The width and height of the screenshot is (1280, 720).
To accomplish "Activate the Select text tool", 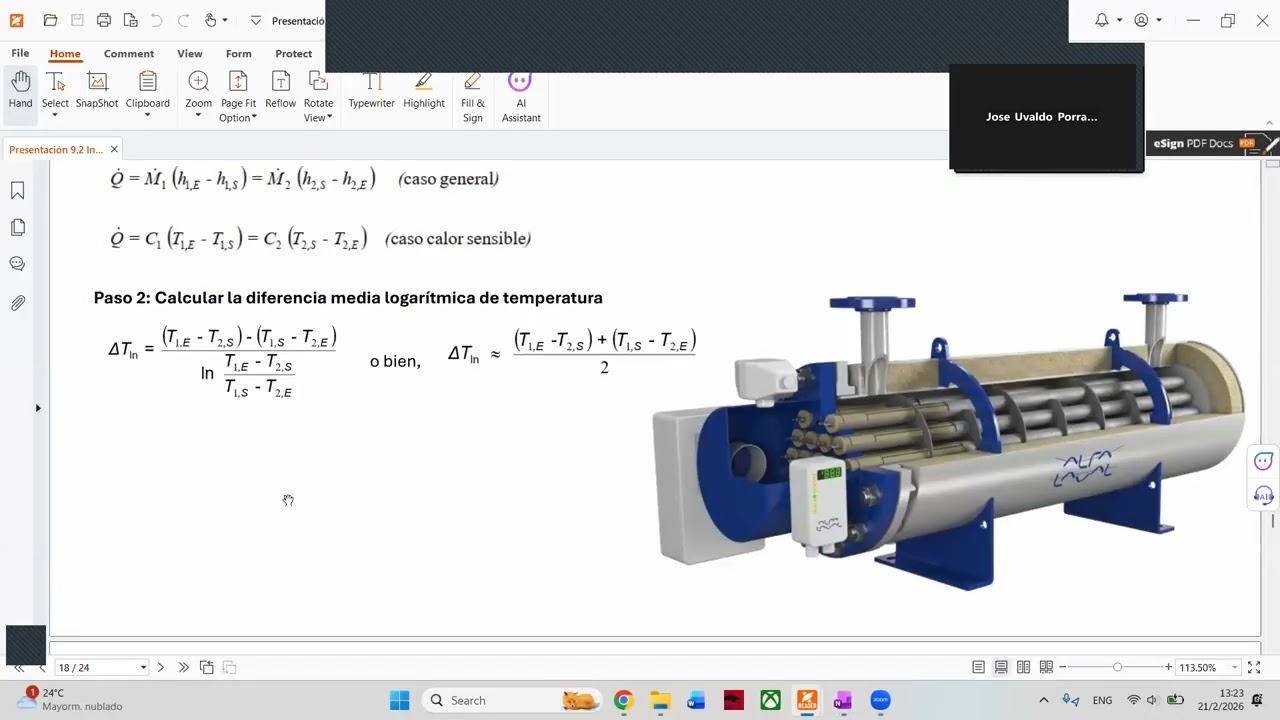I will [x=55, y=88].
